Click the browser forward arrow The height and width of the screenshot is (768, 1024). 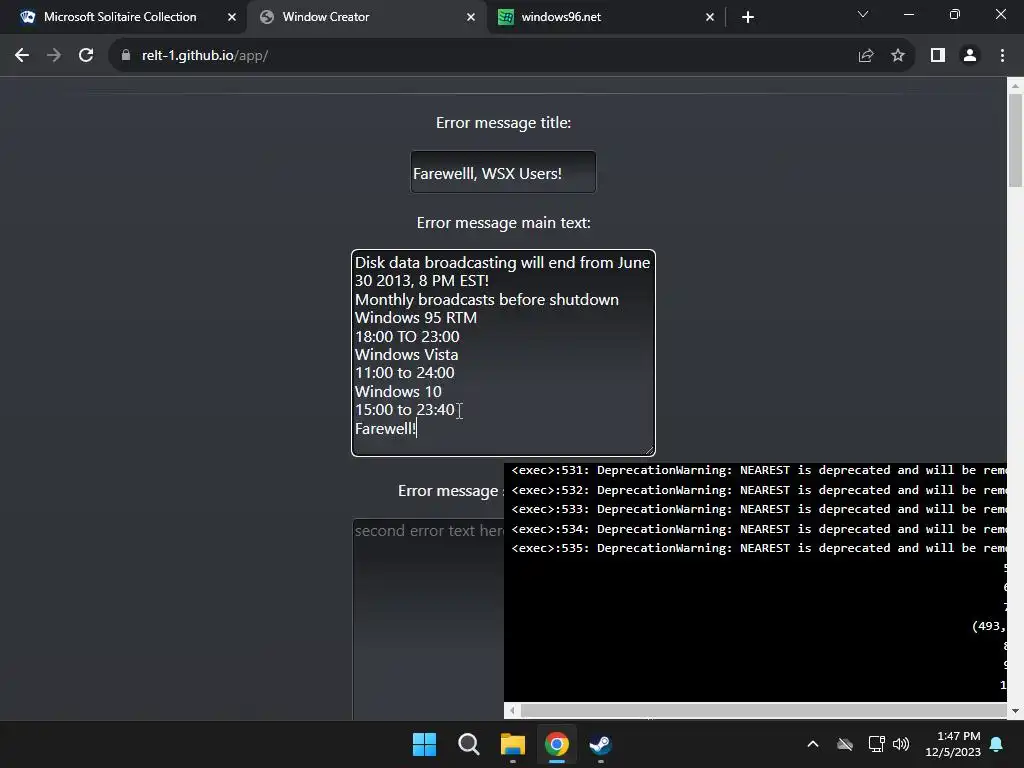pos(54,56)
